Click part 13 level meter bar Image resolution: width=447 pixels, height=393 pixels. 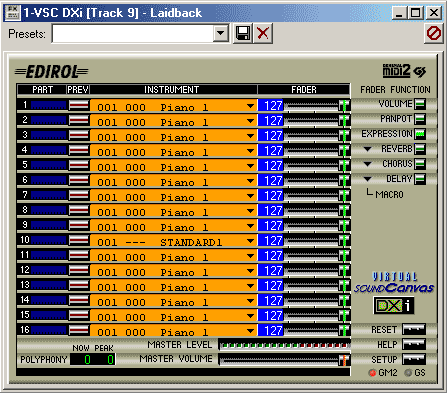(x=49, y=285)
